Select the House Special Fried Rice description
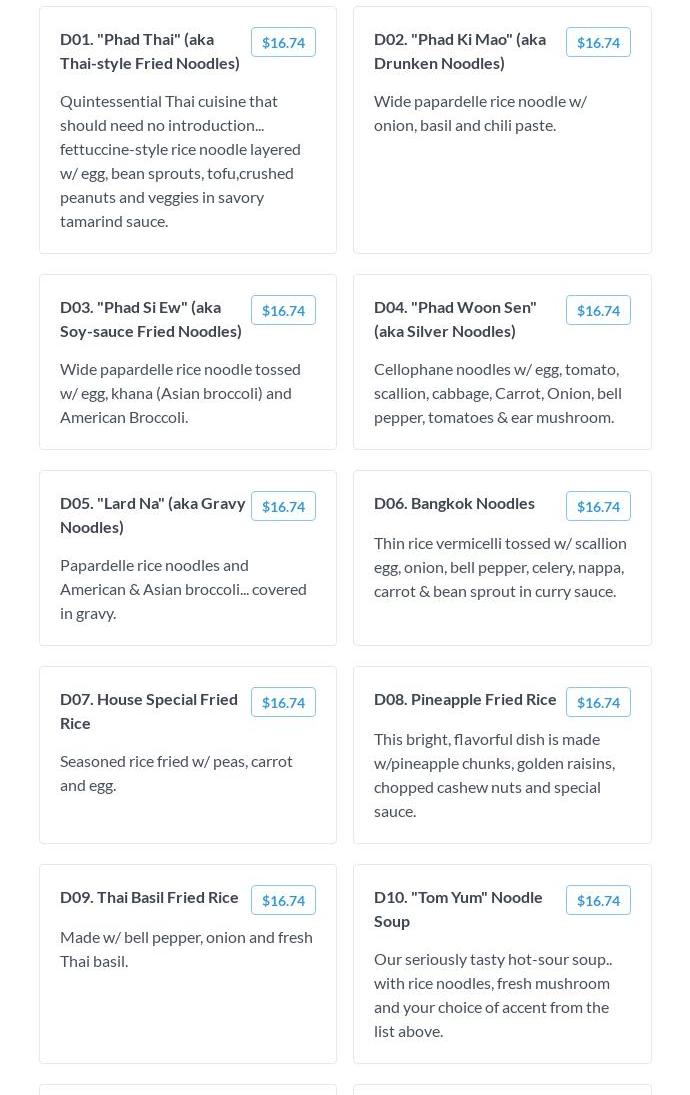Image resolution: width=690 pixels, height=1095 pixels. [176, 773]
